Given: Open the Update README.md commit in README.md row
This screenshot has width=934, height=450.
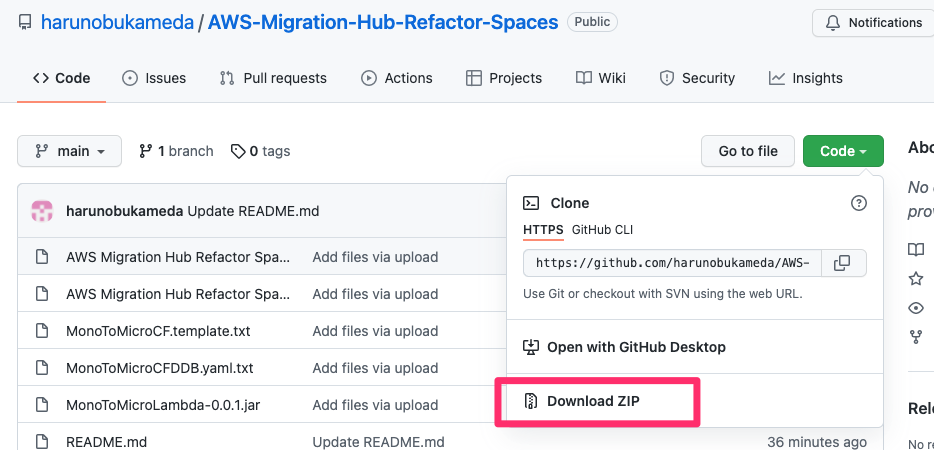Looking at the screenshot, I should pyautogui.click(x=378, y=442).
